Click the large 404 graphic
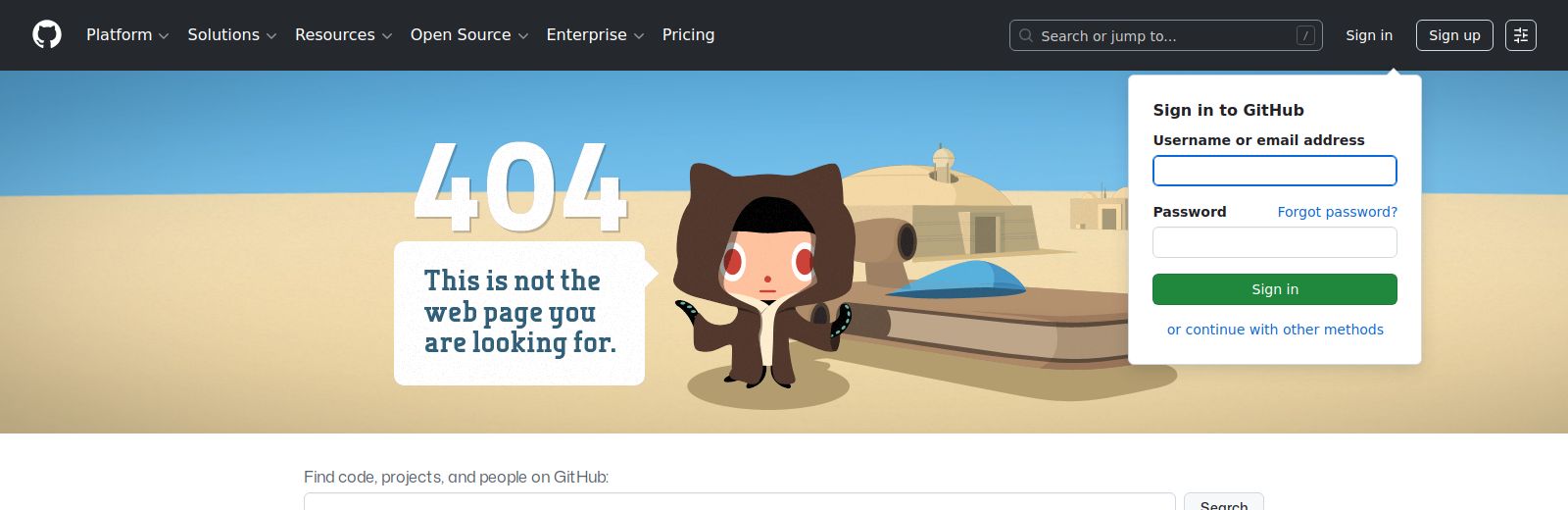The image size is (1568, 510). [x=520, y=186]
